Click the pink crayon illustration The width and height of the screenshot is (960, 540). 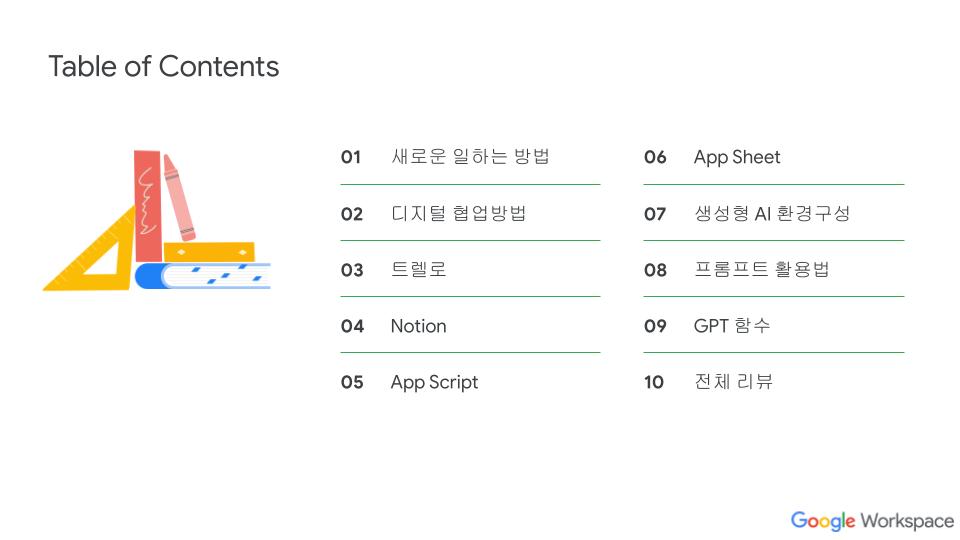[x=179, y=197]
